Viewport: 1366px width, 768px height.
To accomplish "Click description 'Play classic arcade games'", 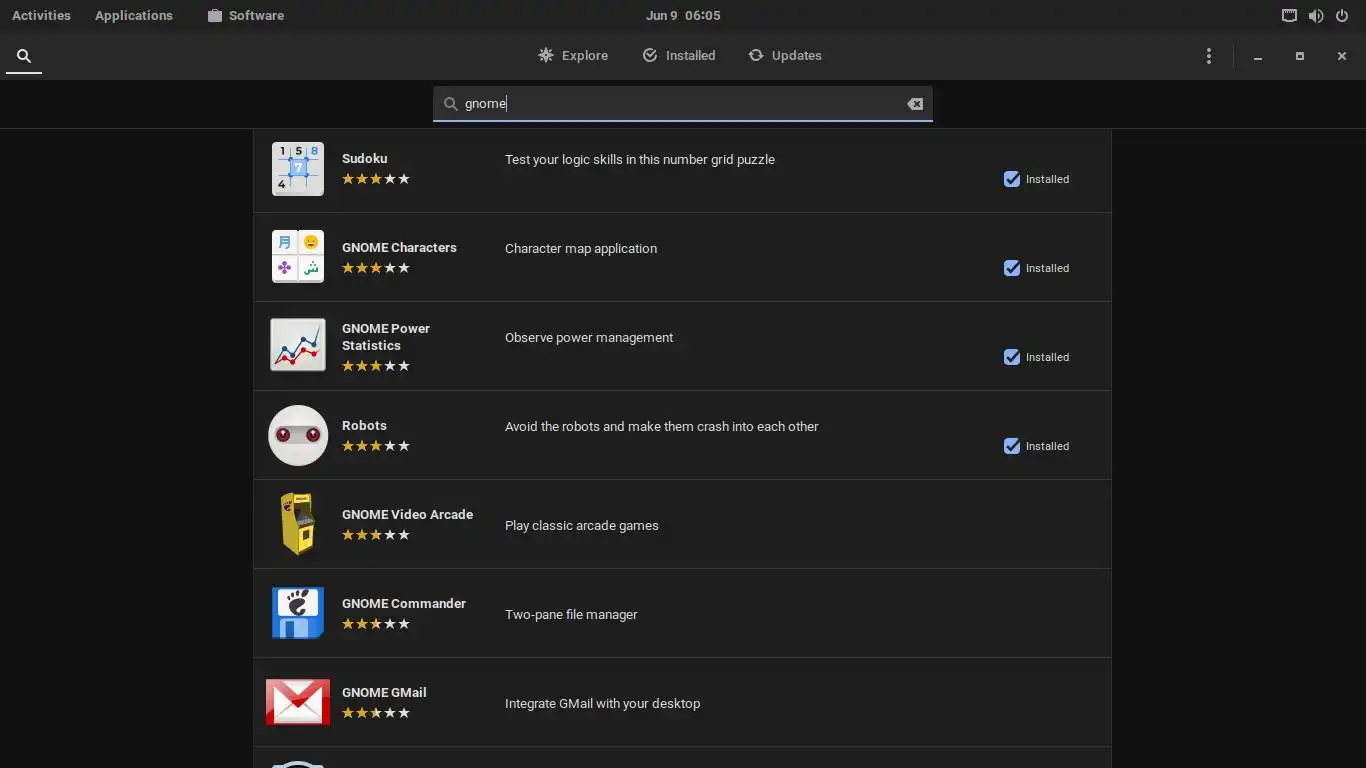I will [x=582, y=526].
